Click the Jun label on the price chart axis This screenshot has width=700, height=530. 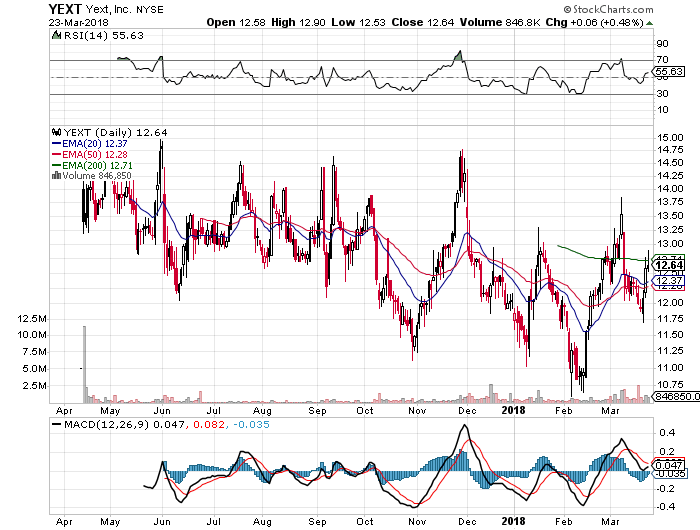pos(162,410)
